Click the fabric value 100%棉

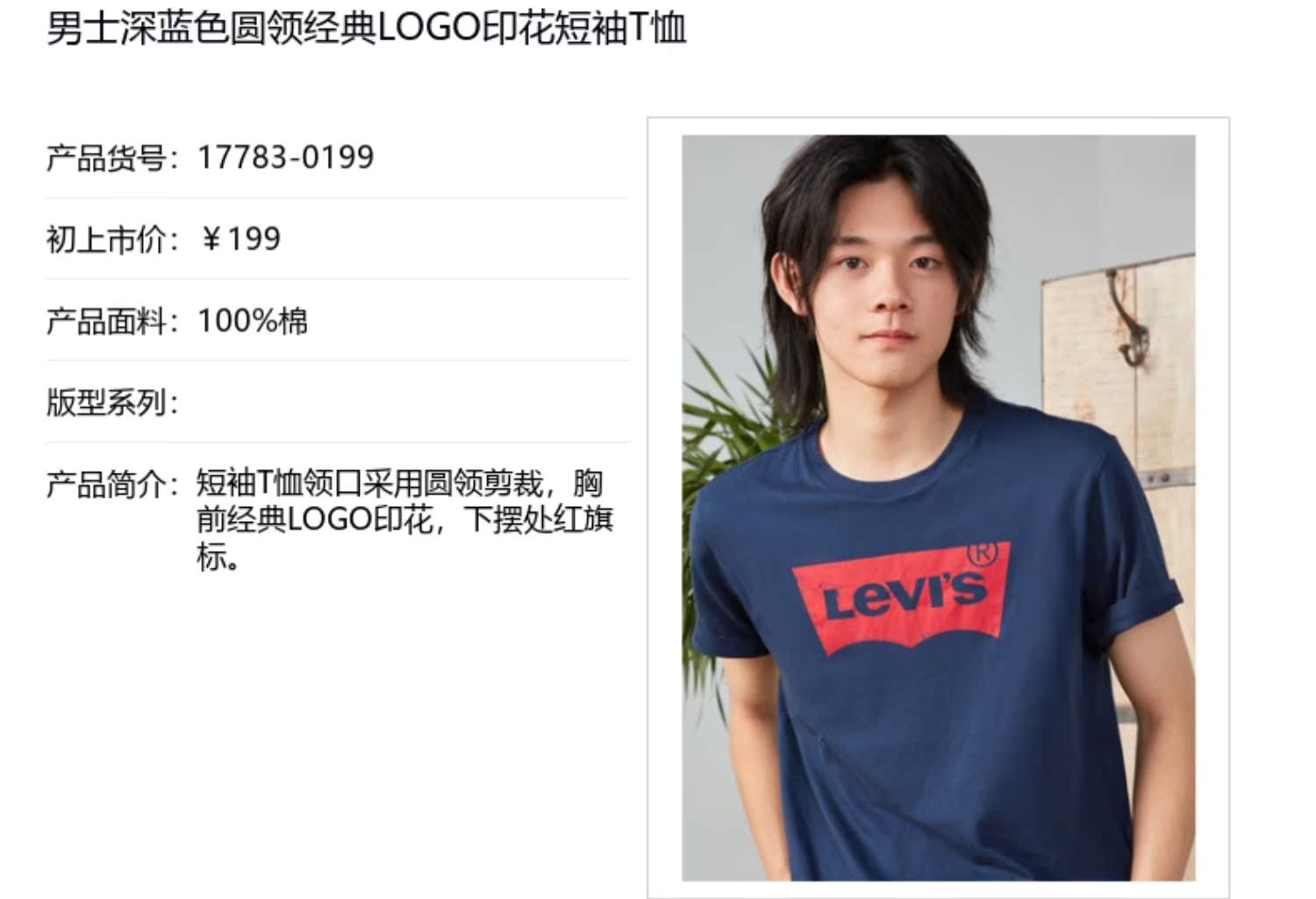[253, 320]
